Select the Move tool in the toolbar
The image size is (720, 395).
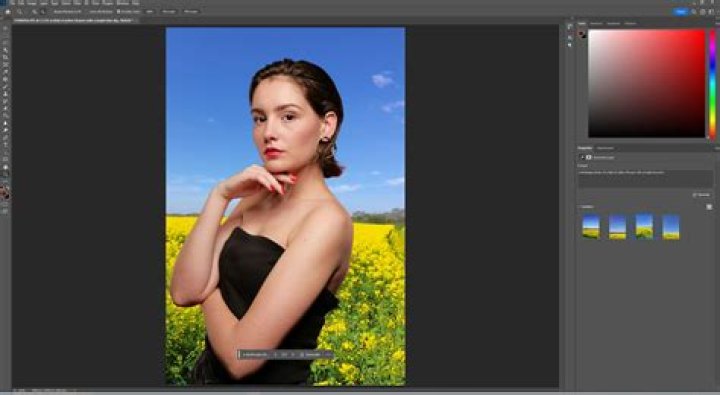point(6,28)
